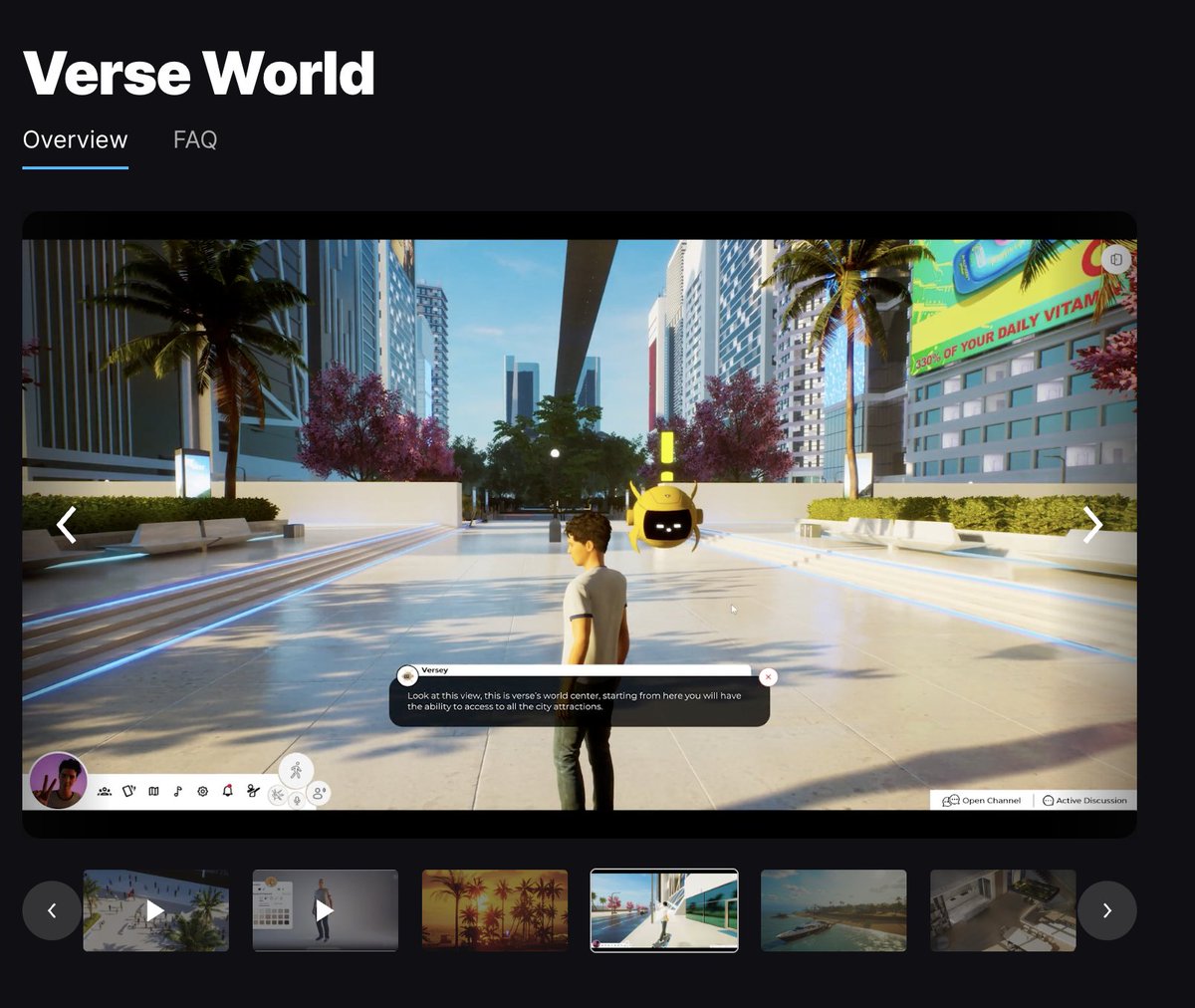Viewport: 1195px width, 1008px height.
Task: Play the avatar customization video thumbnail
Action: 326,910
